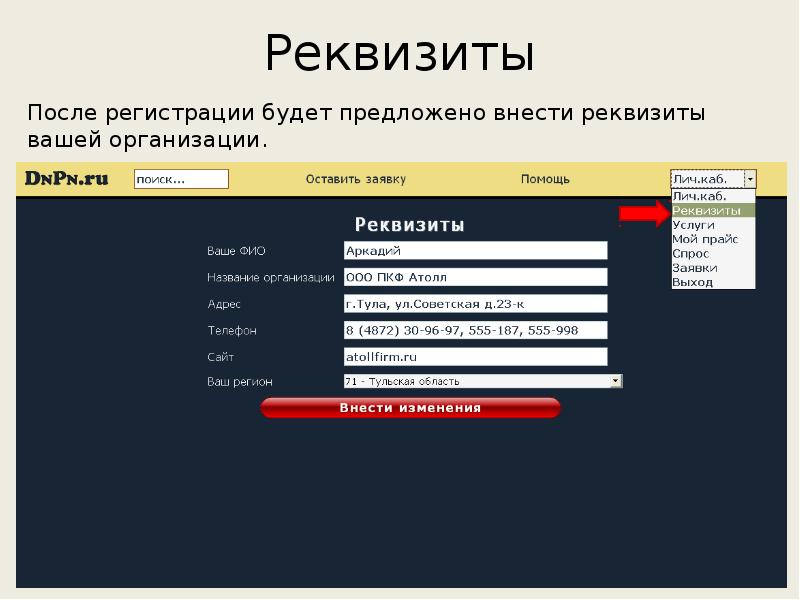Click the Телефон number field
The height and width of the screenshot is (600, 800).
(x=473, y=329)
